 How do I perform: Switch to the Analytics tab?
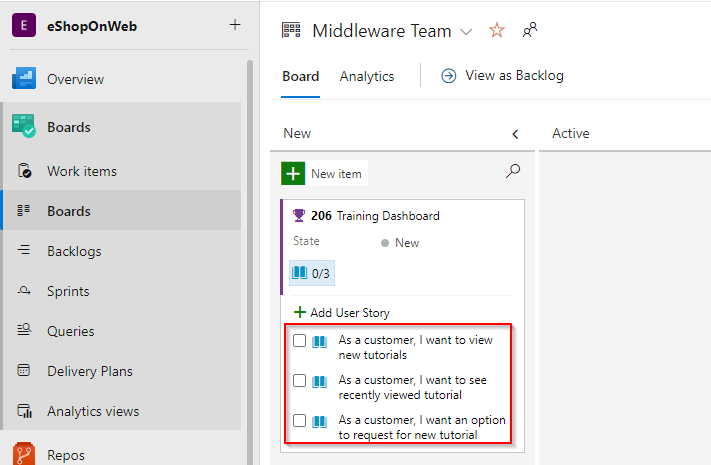[367, 76]
